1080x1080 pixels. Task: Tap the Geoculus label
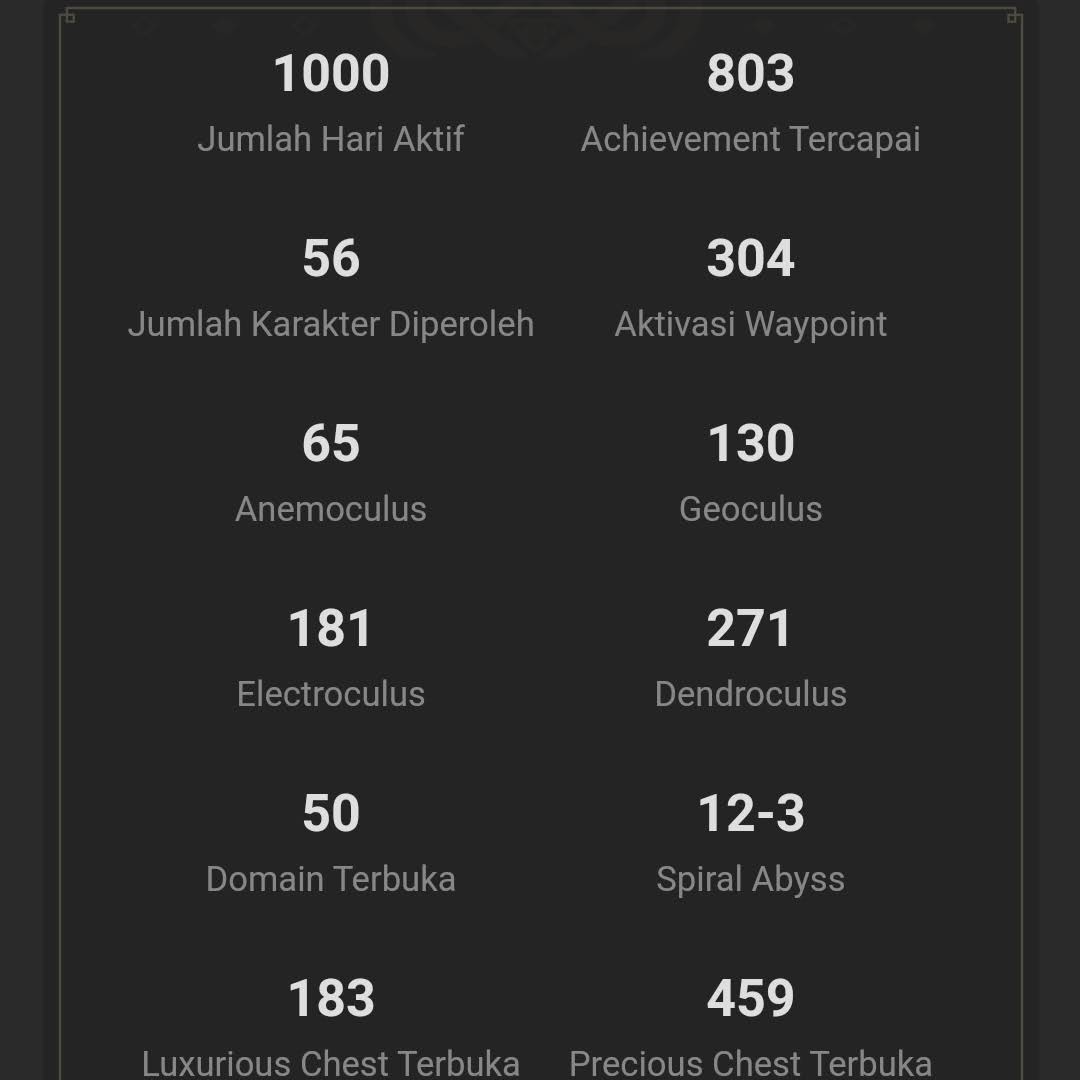750,509
